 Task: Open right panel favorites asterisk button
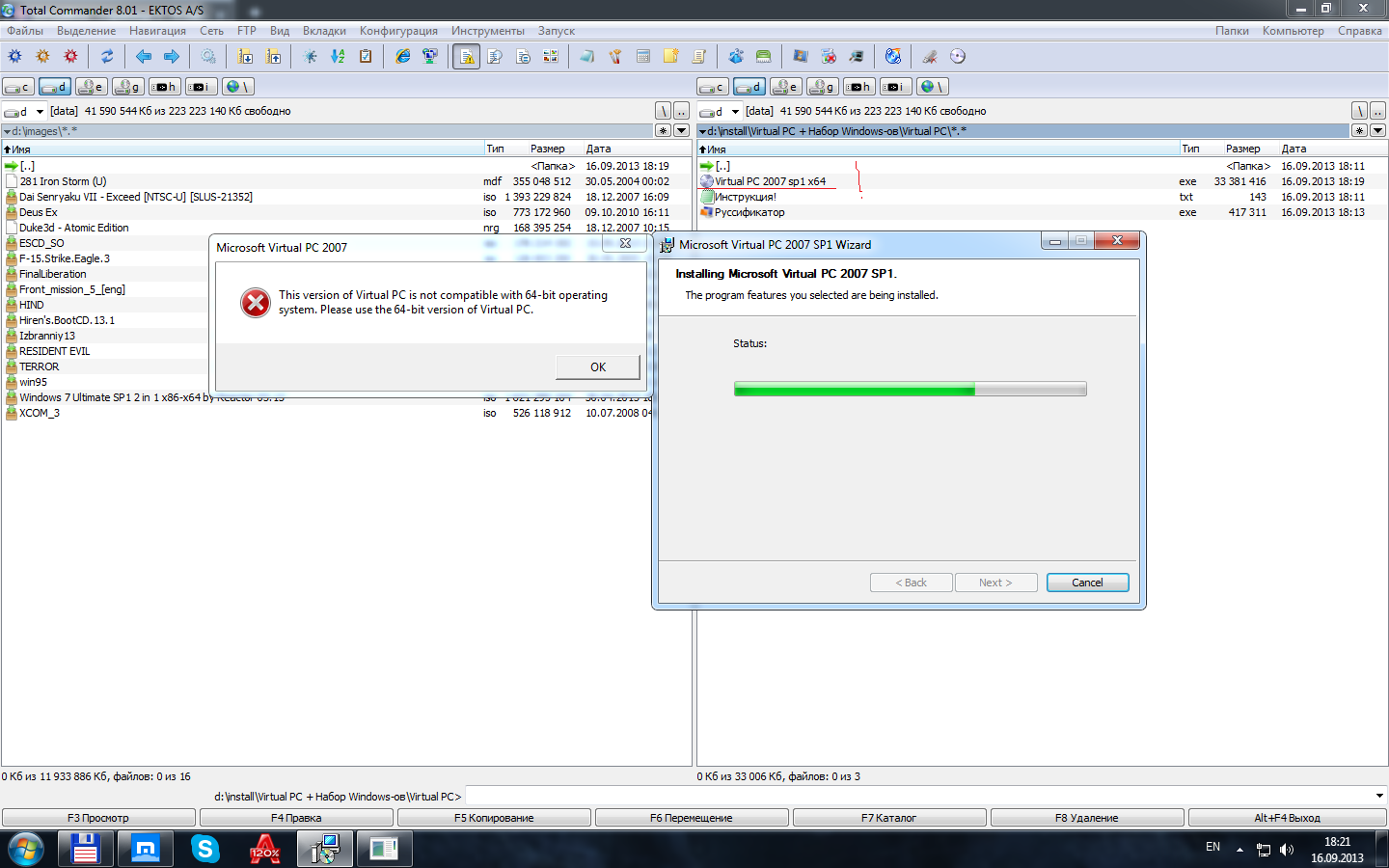1359,130
